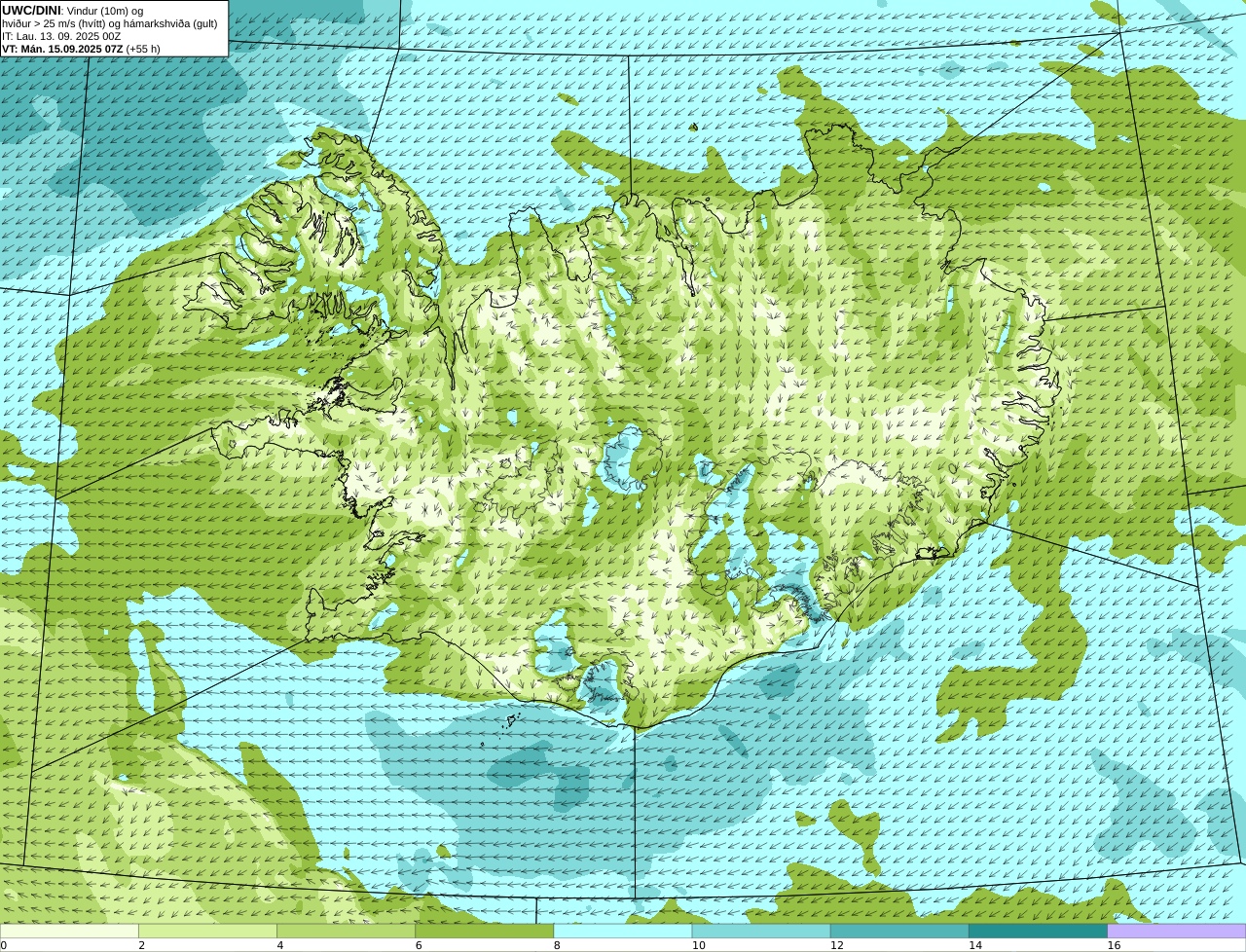Click the scale label "4"
This screenshot has width=1246, height=952.
[280, 945]
